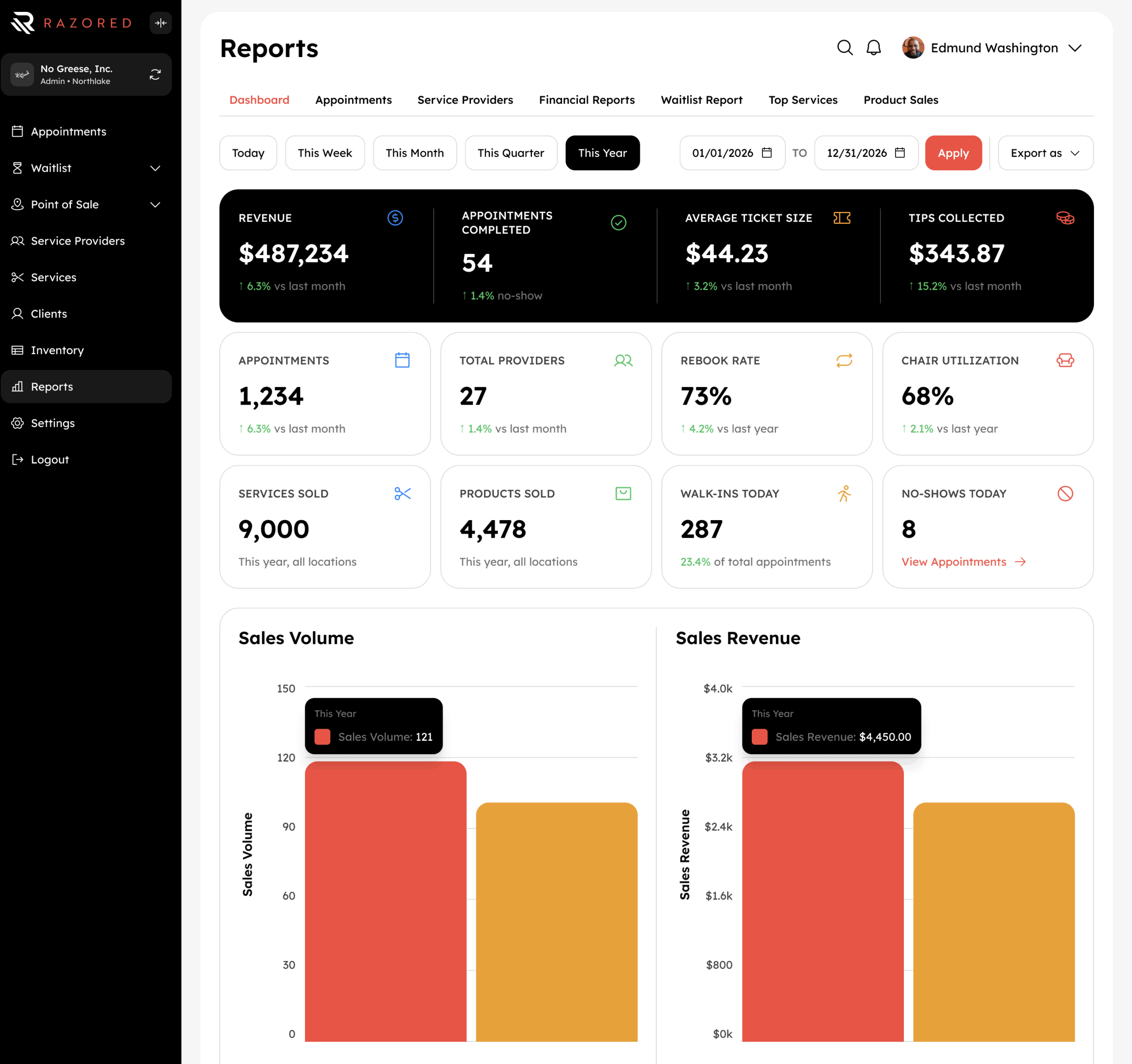Screen dimensions: 1132x1064
Task: Switch to the Appointments report tab
Action: tap(353, 100)
